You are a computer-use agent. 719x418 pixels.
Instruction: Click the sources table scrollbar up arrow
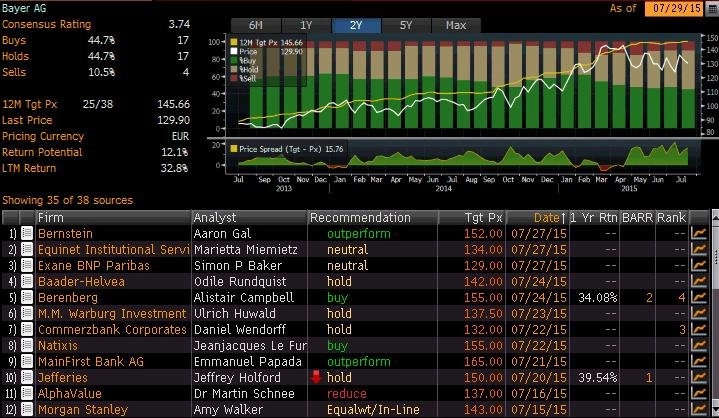715,216
